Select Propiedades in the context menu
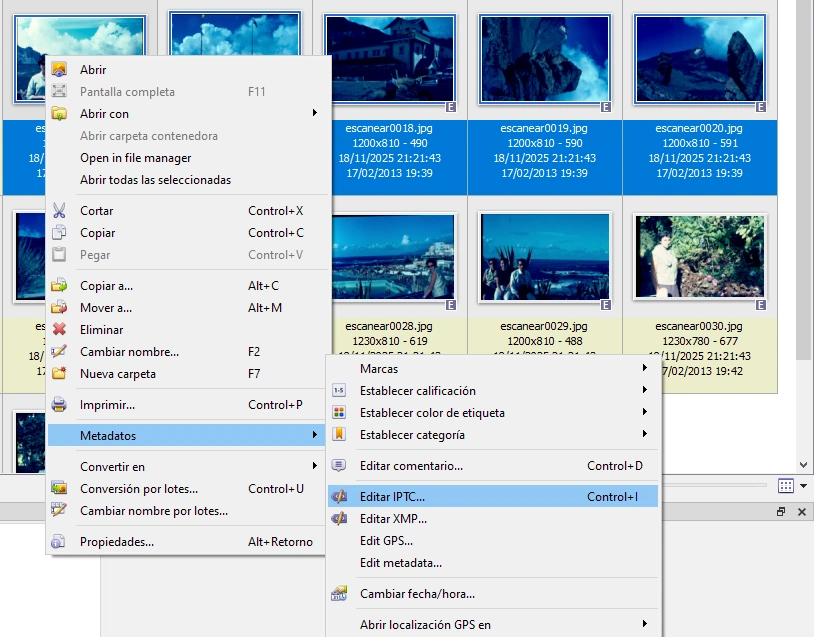This screenshot has width=814, height=637. [117, 542]
